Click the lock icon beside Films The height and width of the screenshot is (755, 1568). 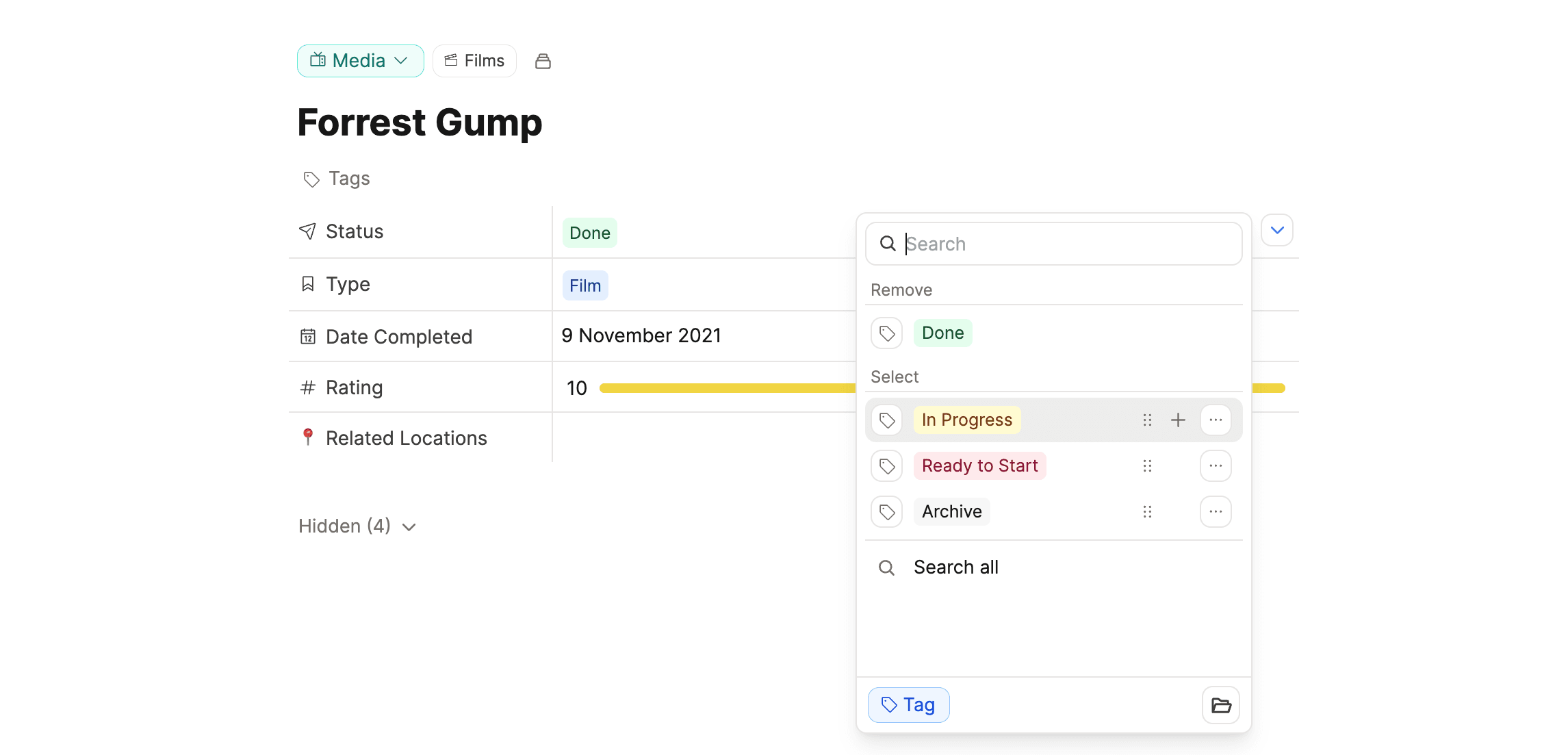tap(543, 60)
